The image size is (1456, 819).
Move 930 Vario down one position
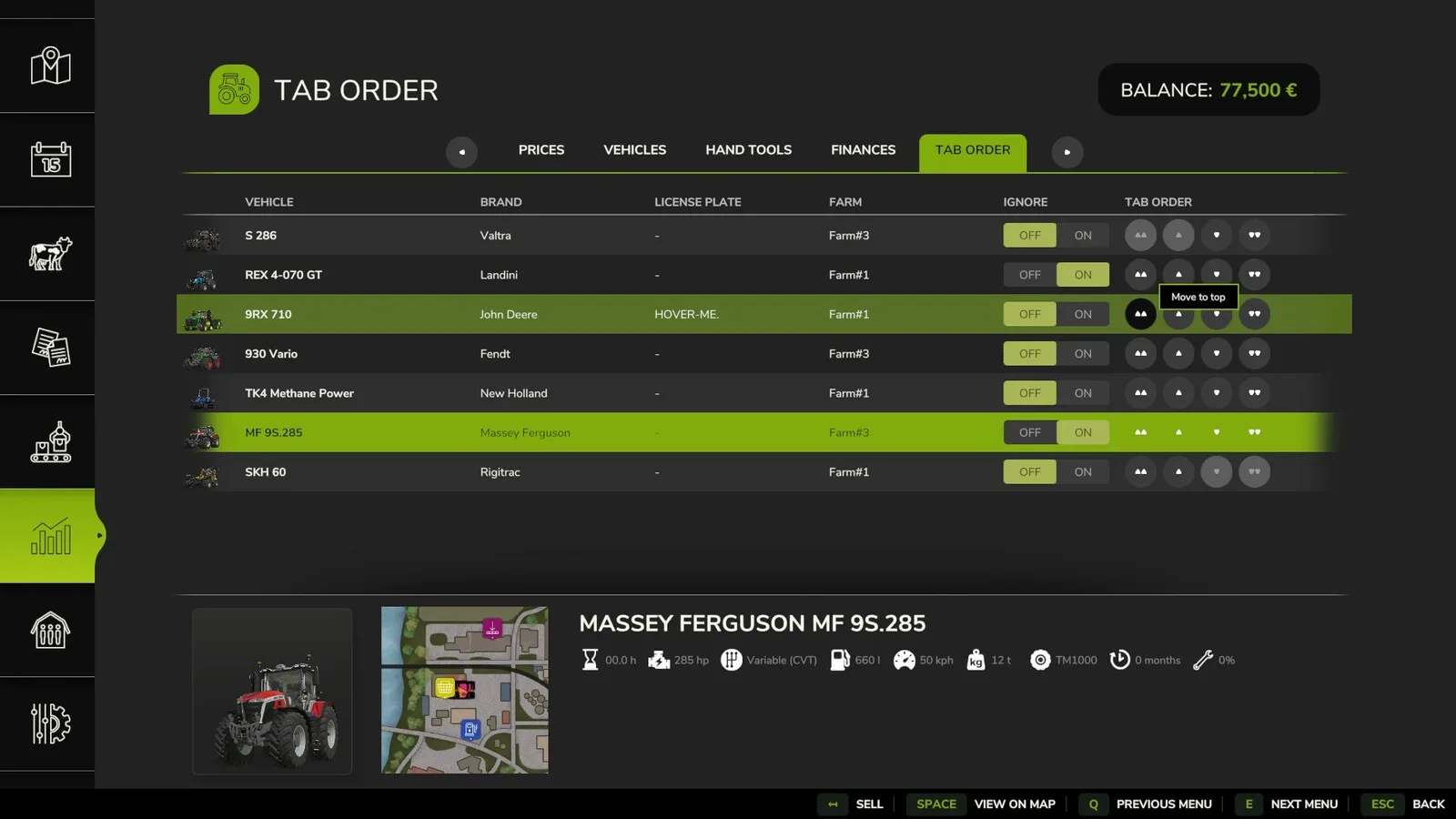1217,353
